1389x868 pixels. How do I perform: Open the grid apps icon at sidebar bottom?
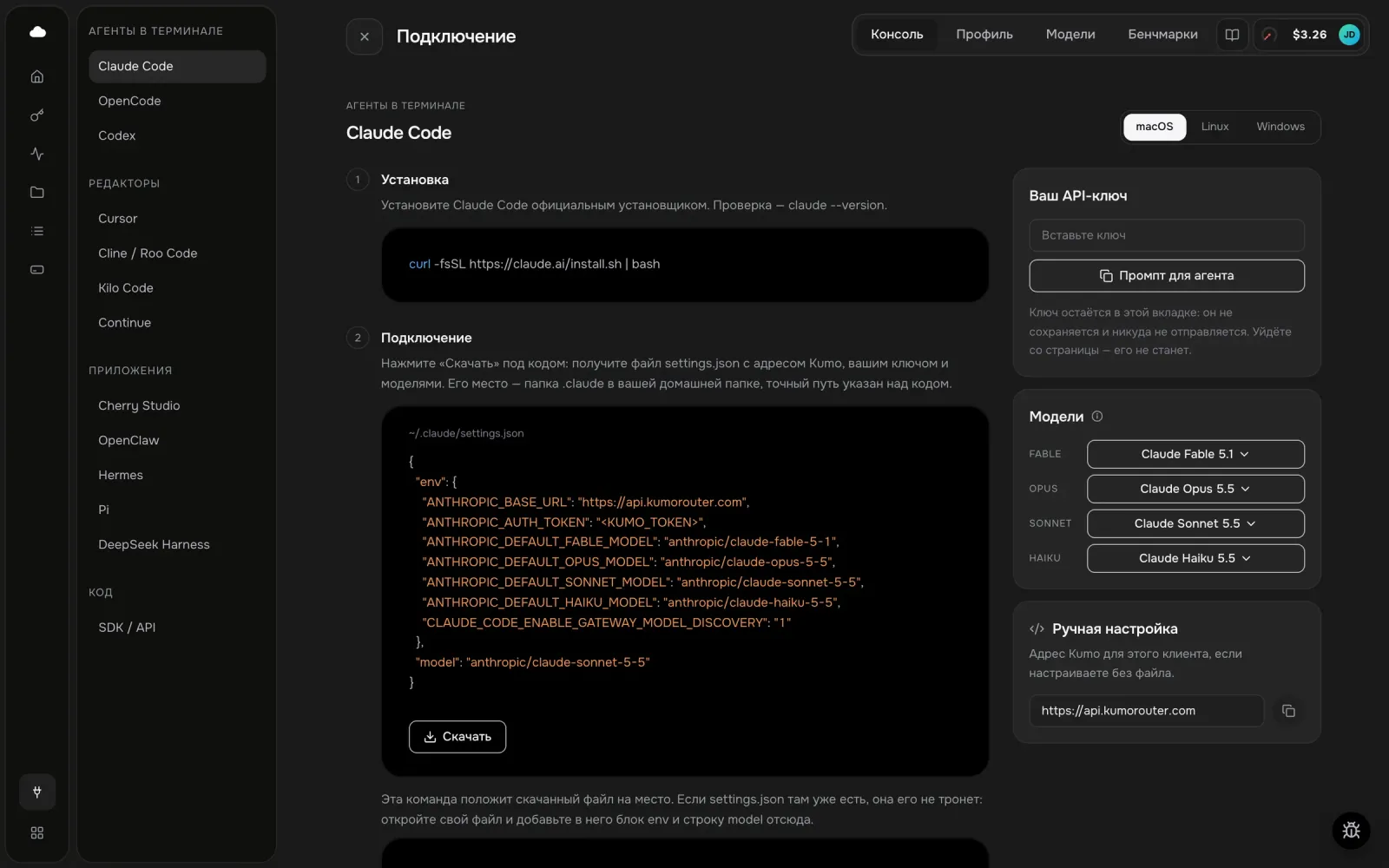tap(37, 833)
